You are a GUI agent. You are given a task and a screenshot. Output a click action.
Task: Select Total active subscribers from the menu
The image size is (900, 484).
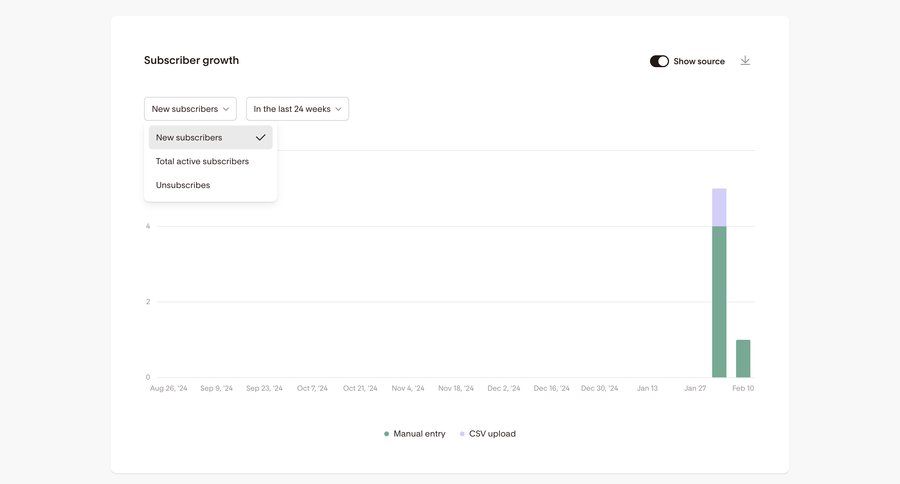[x=202, y=161]
